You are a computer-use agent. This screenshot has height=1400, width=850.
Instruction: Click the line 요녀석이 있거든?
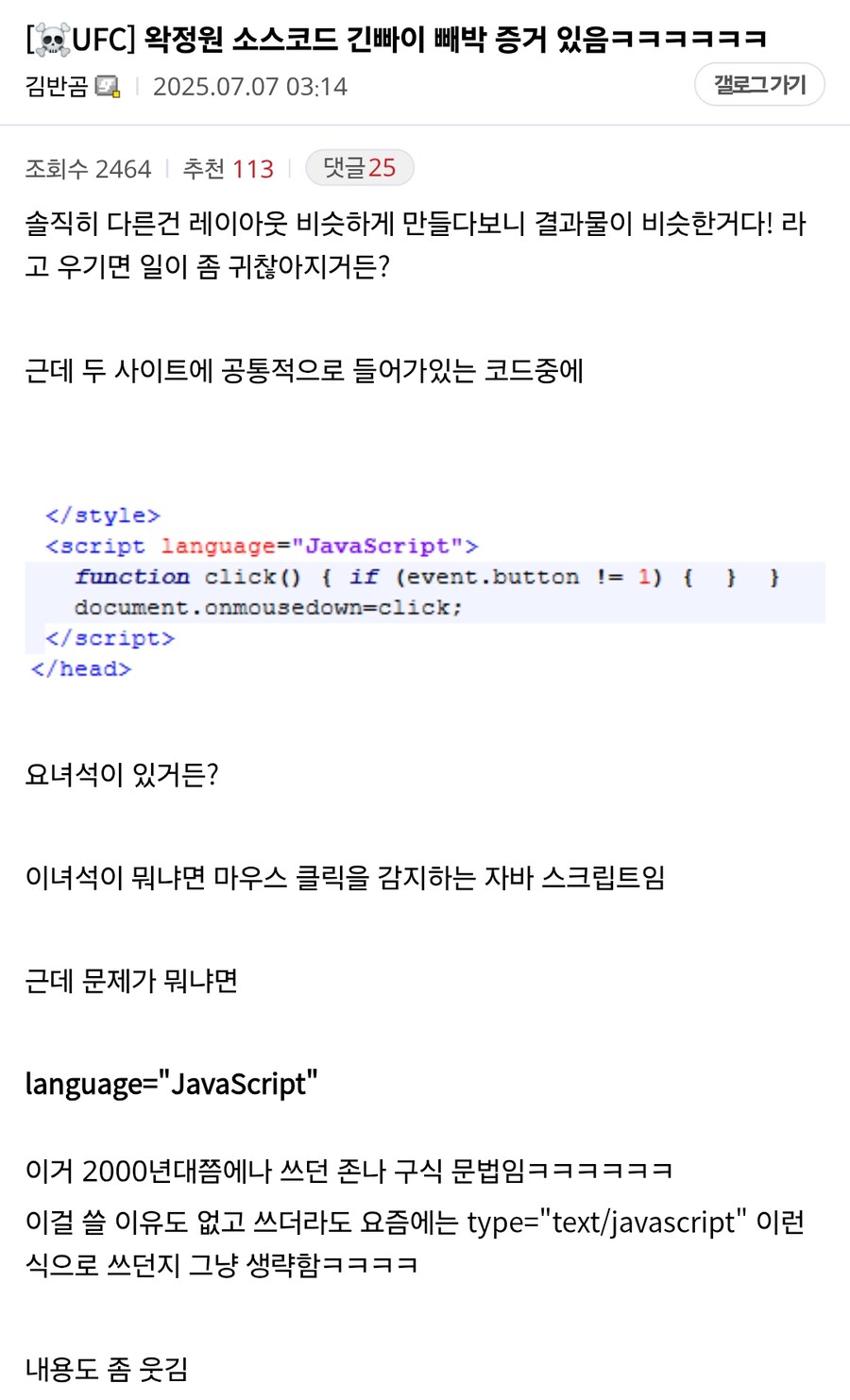[x=122, y=775]
